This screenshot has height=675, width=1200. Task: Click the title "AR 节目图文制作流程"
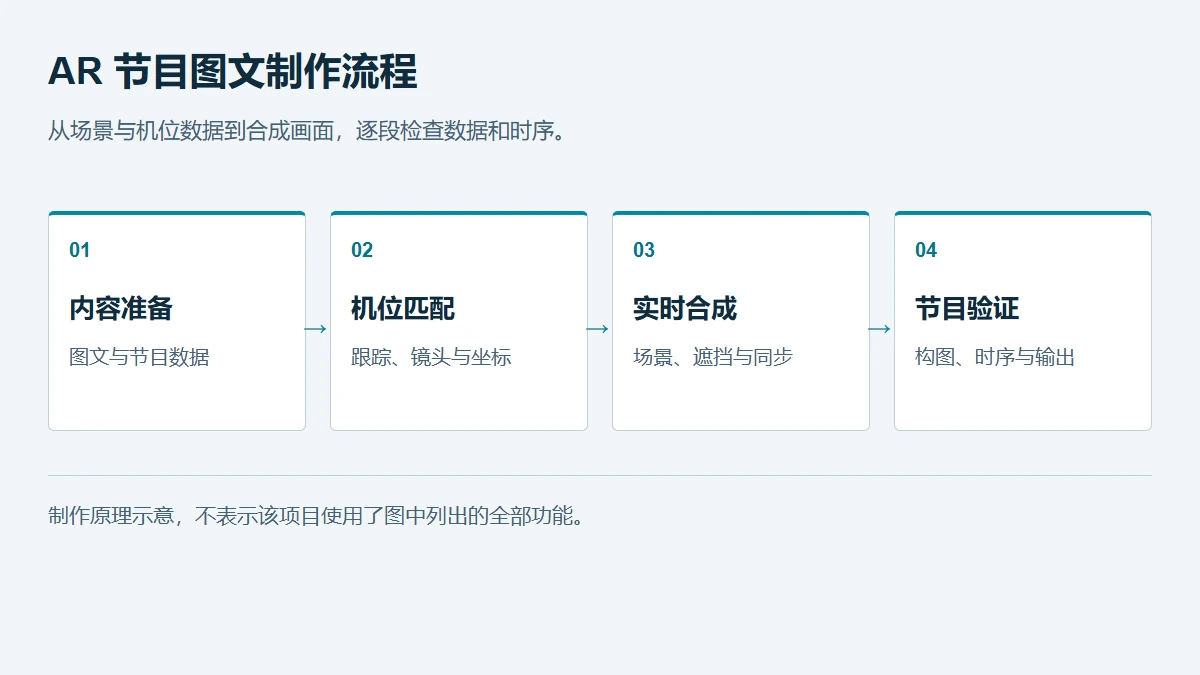coord(232,72)
